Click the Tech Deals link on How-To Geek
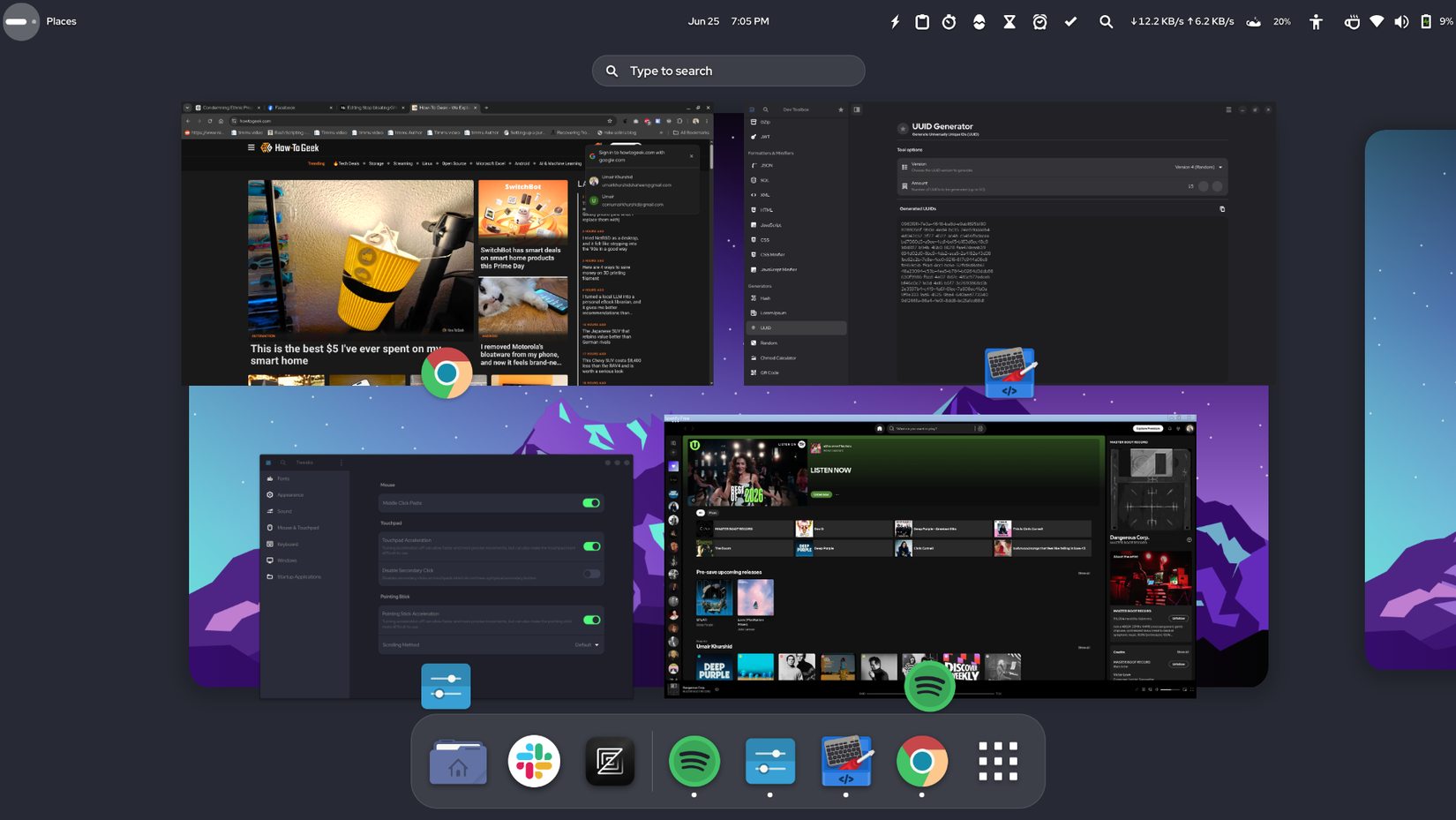 347,163
